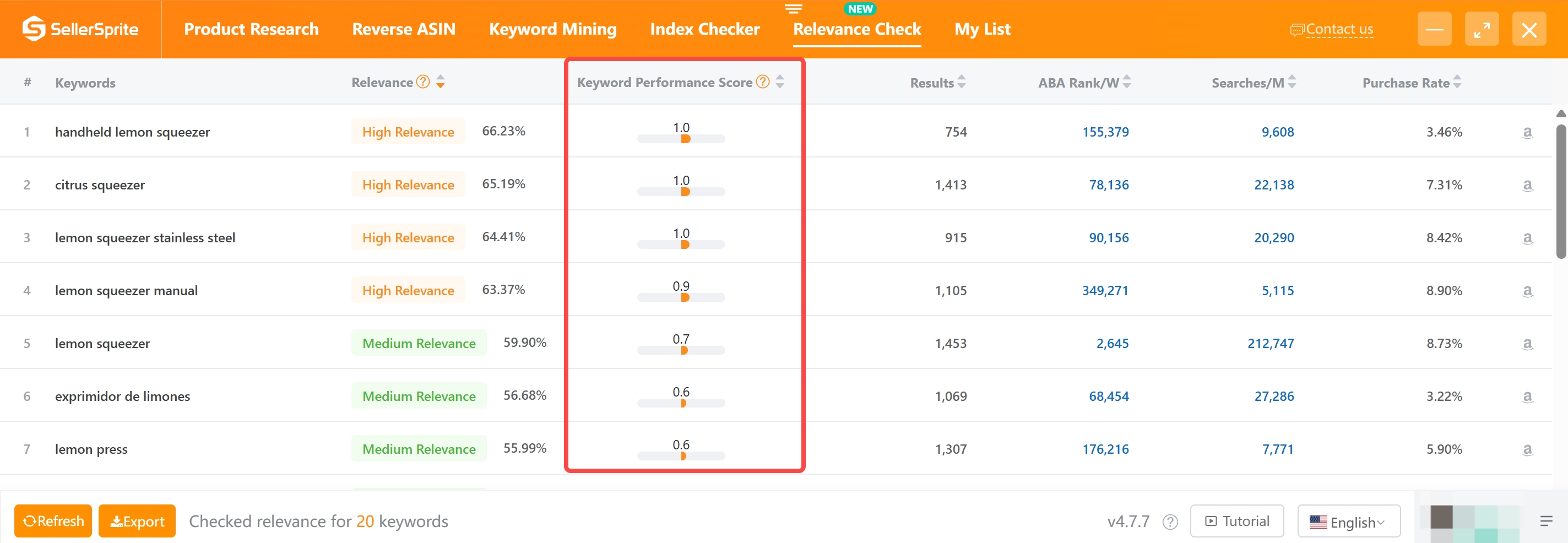
Task: Click keyword text 'lemon press'
Action: pos(91,450)
